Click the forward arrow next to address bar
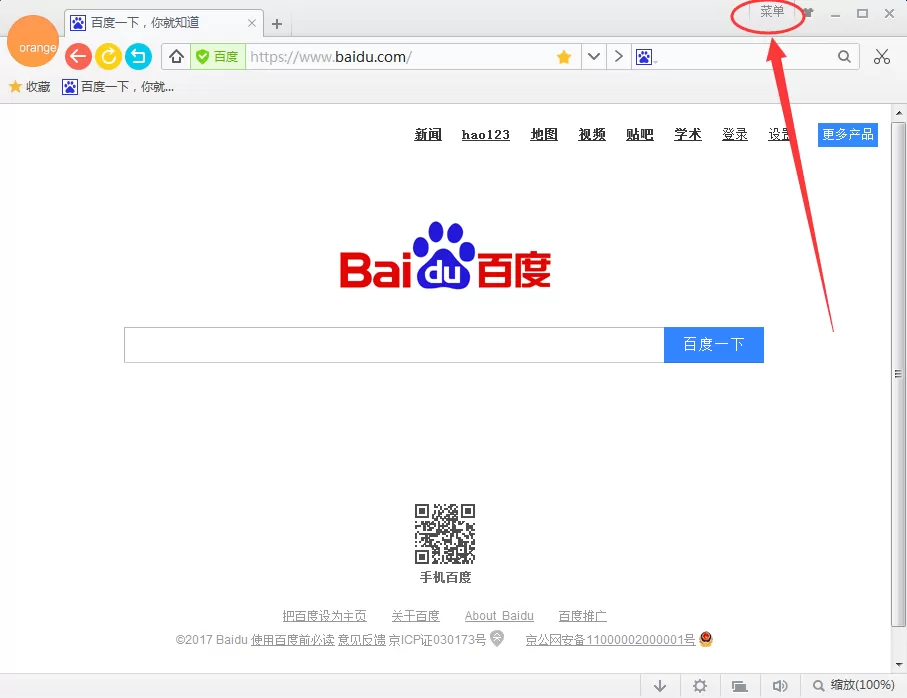The height and width of the screenshot is (698, 907). pyautogui.click(x=618, y=57)
